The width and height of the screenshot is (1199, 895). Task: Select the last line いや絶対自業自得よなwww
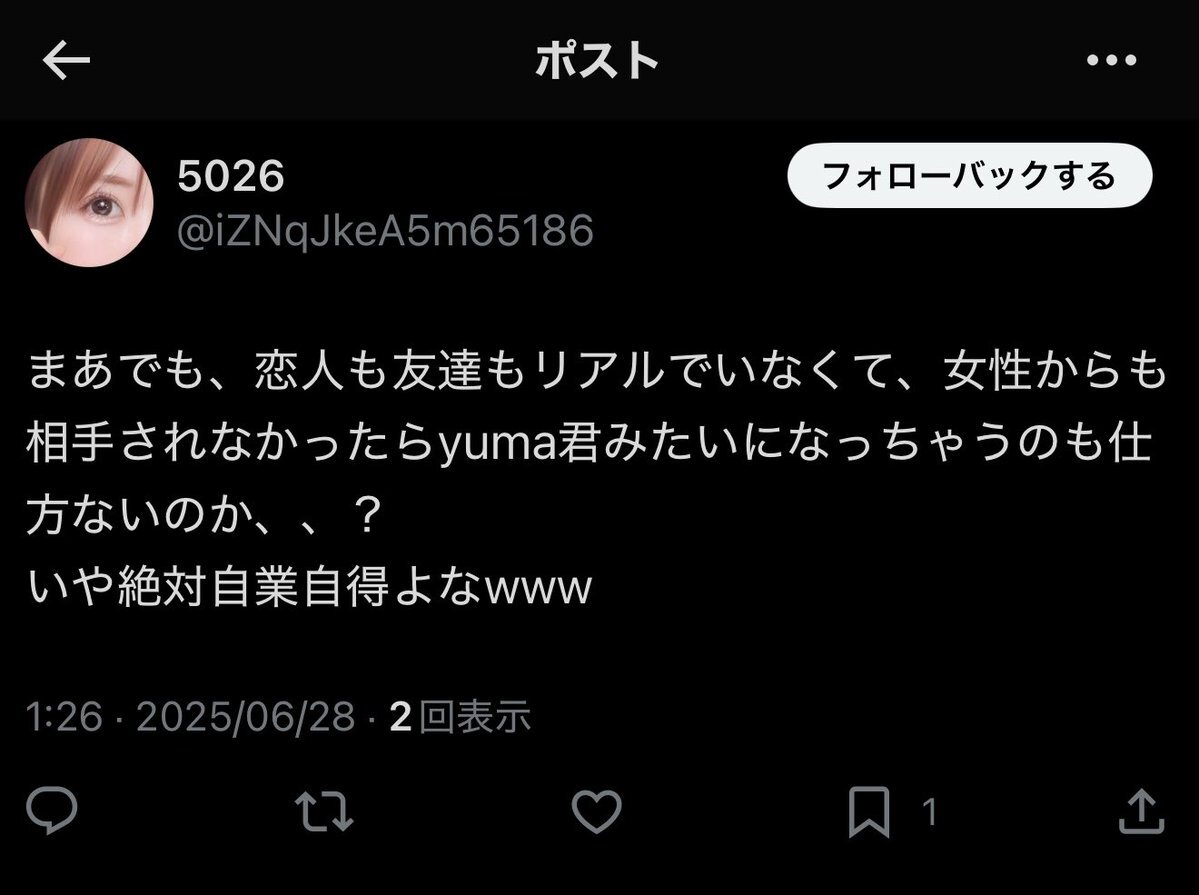tap(310, 587)
